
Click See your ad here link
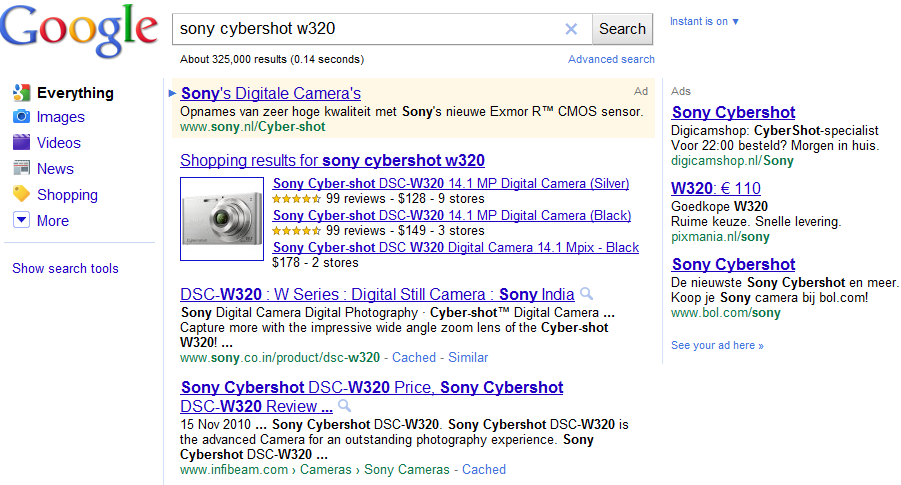(717, 345)
